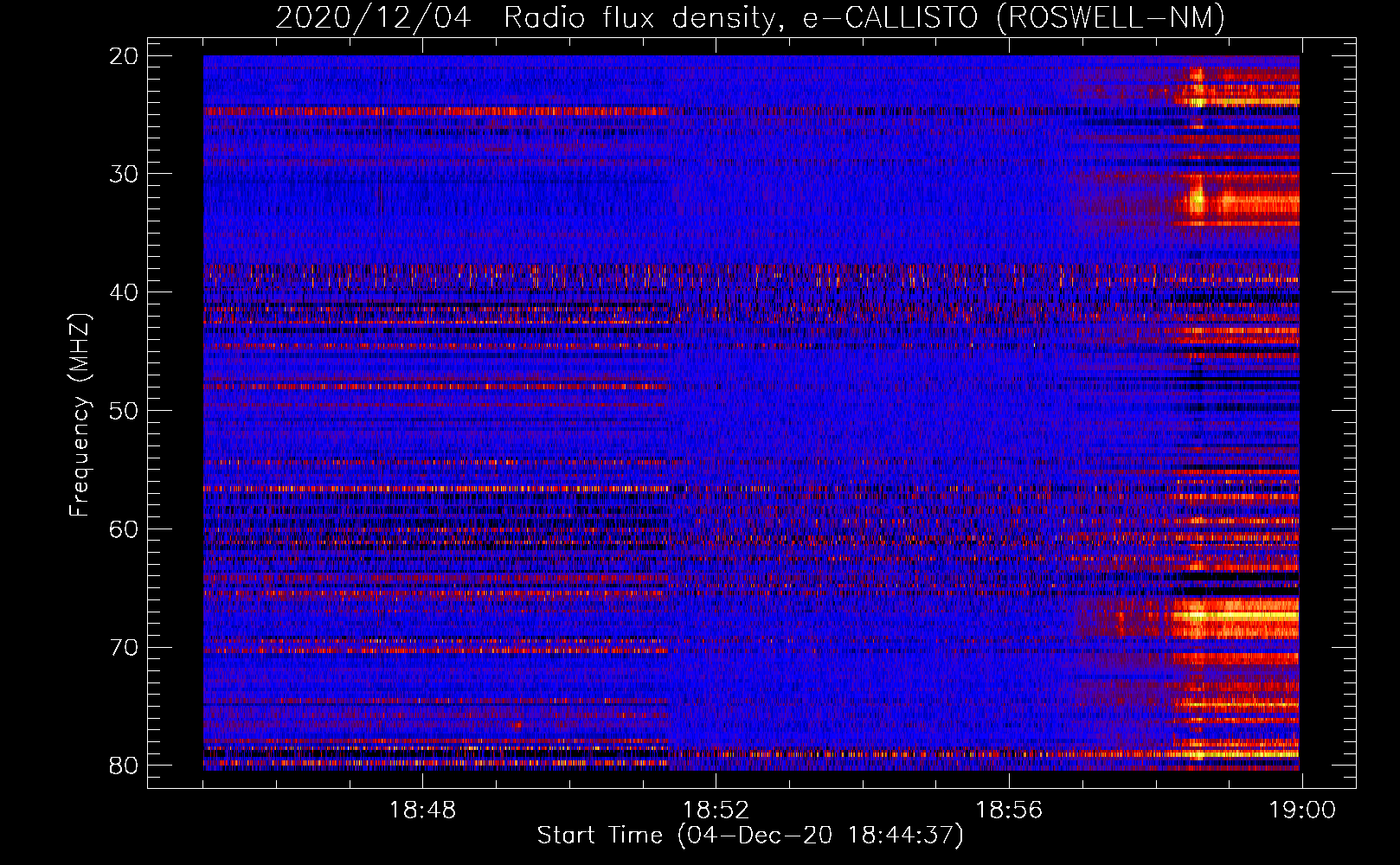This screenshot has height=865, width=1400.
Task: Click the plot title text with the date 2020/12/04
Action: (750, 17)
